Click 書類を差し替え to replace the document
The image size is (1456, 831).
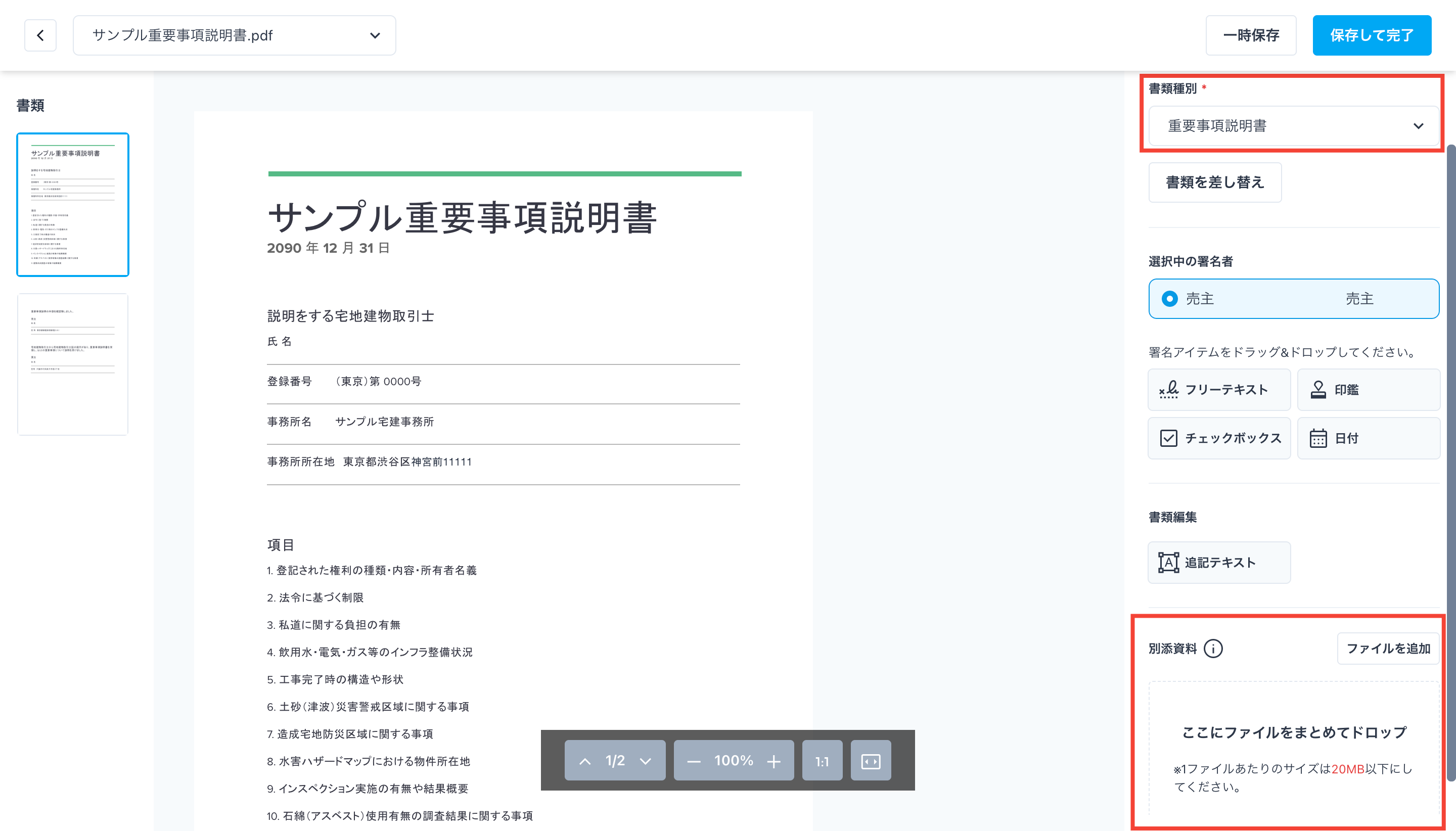tap(1214, 182)
